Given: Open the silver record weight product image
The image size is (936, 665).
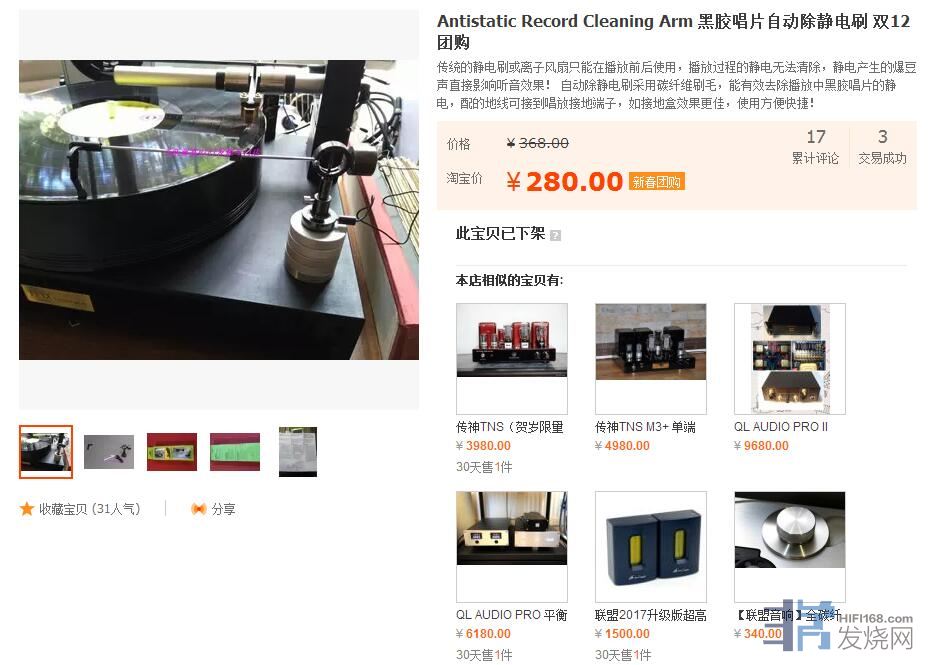Looking at the screenshot, I should pos(790,547).
